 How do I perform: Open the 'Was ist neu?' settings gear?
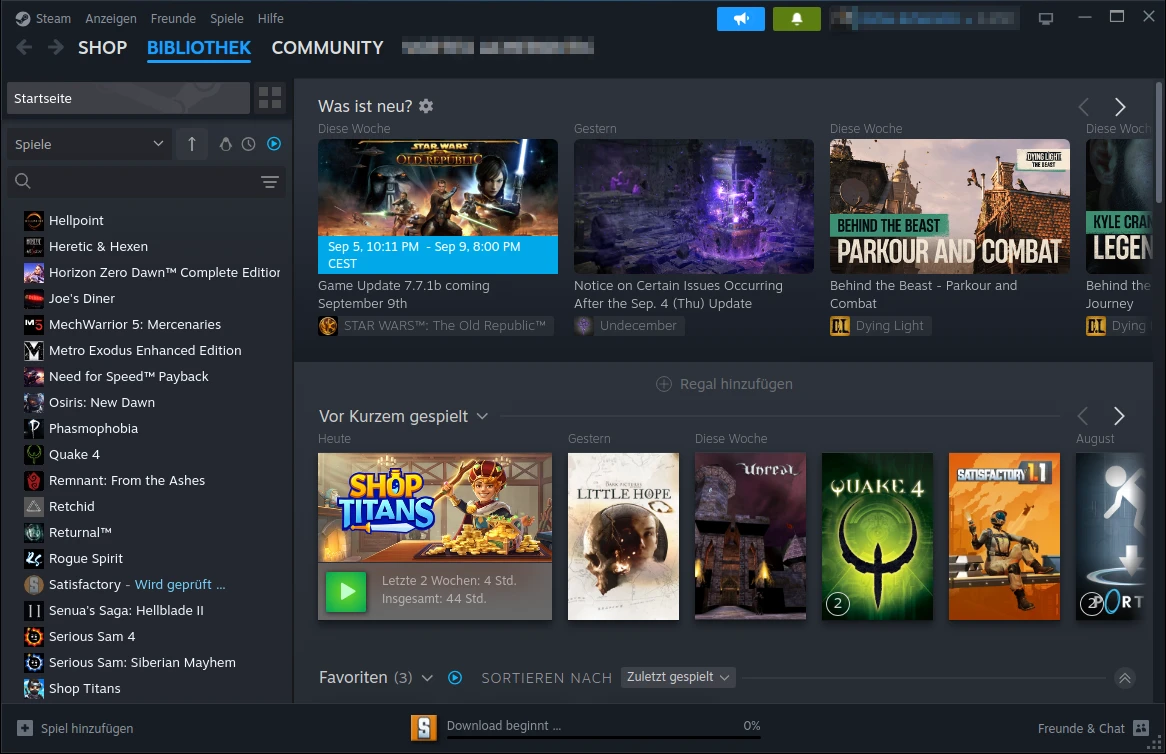[425, 106]
